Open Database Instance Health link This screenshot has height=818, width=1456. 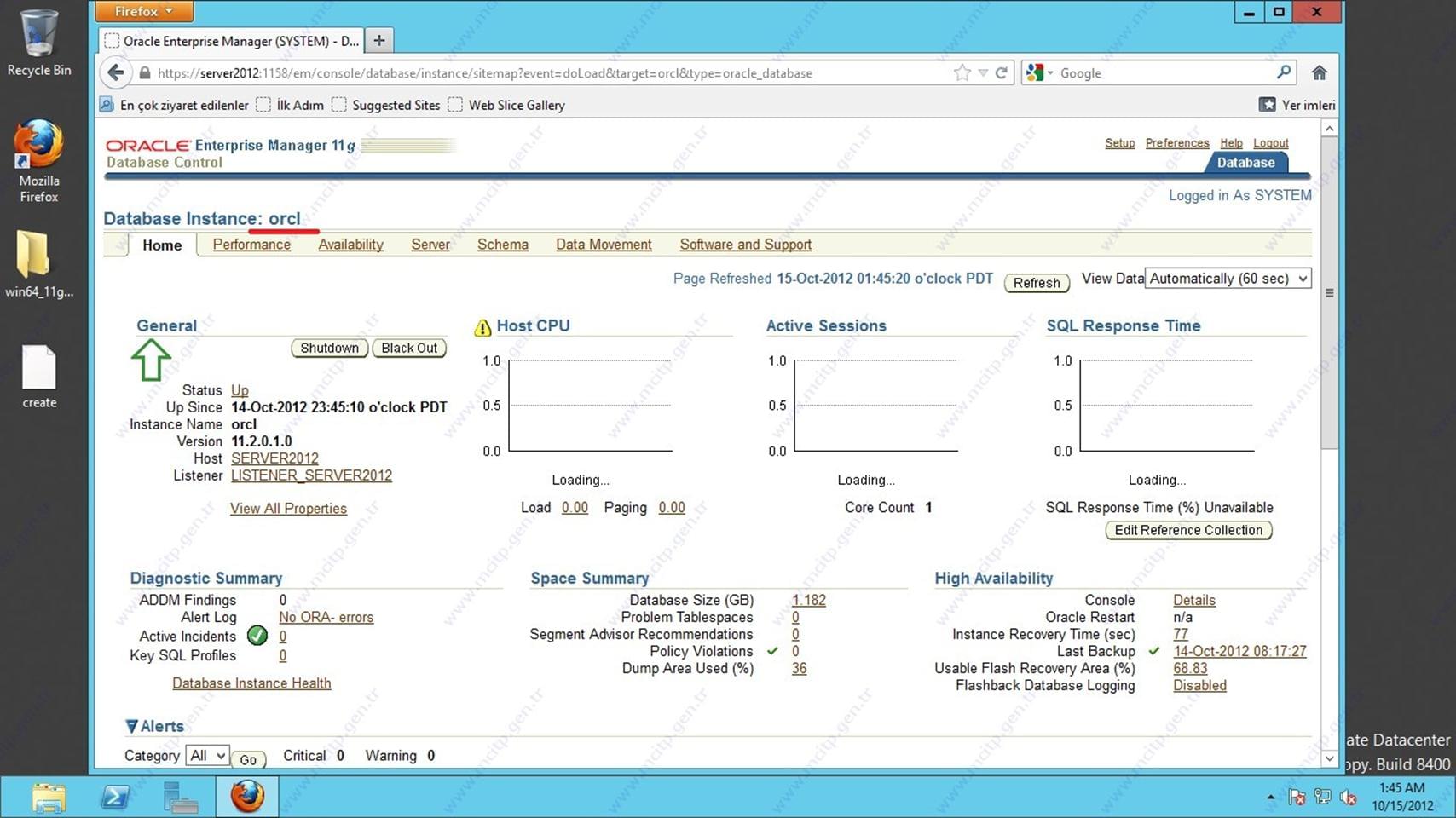tap(251, 683)
